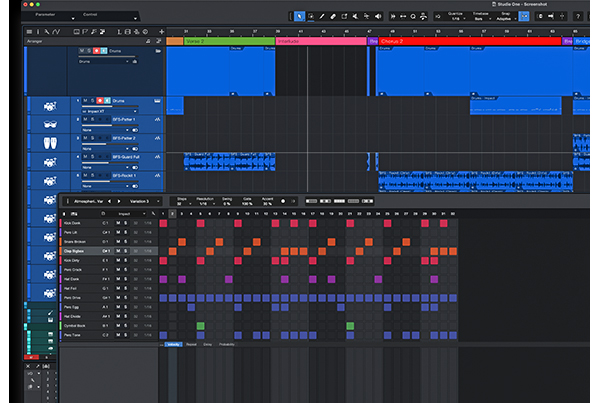Solo the Clap Bigbox lane

[126, 251]
